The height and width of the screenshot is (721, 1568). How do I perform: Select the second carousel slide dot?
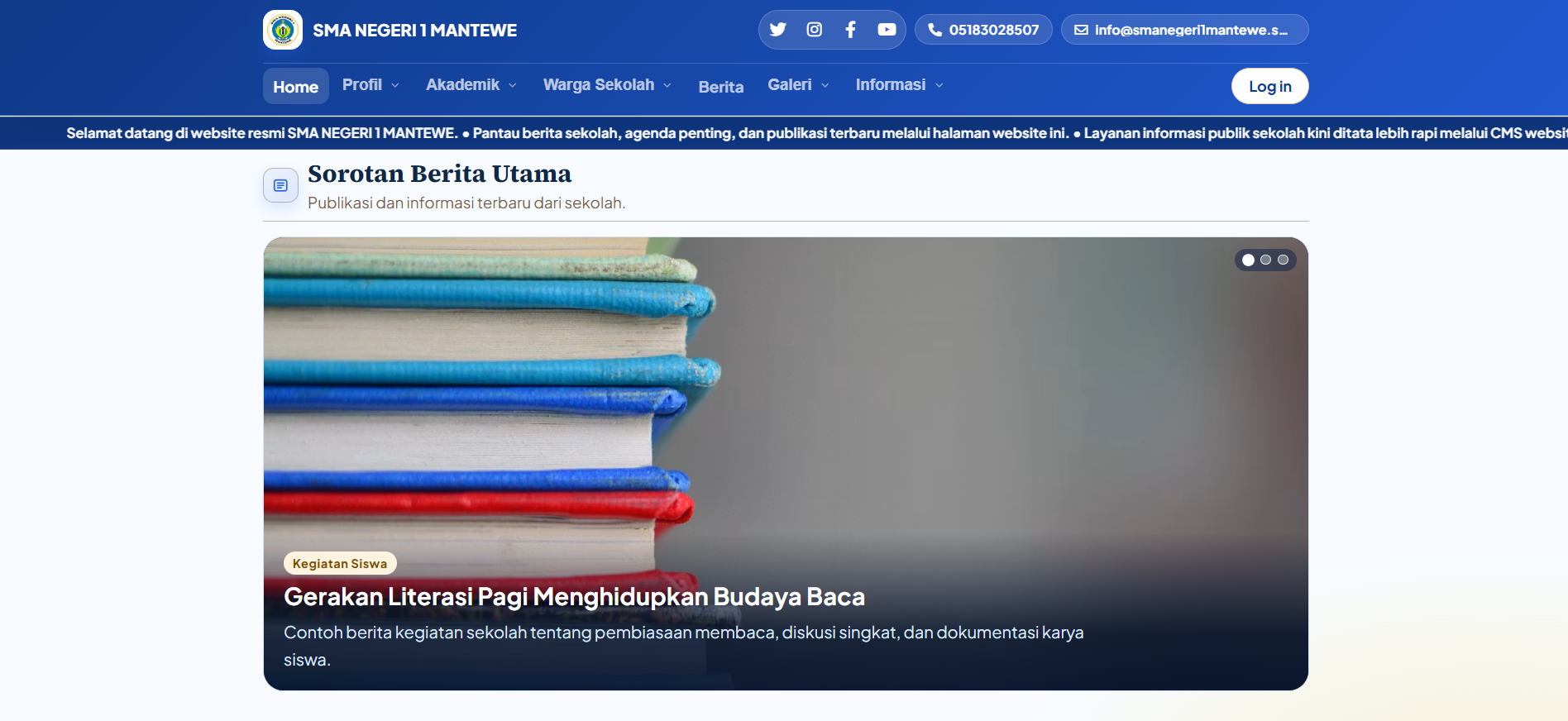coord(1265,260)
